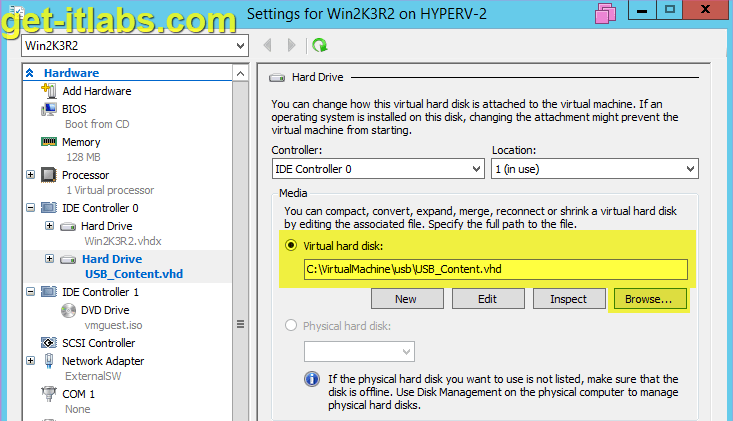Select the Processor icon

pos(49,175)
